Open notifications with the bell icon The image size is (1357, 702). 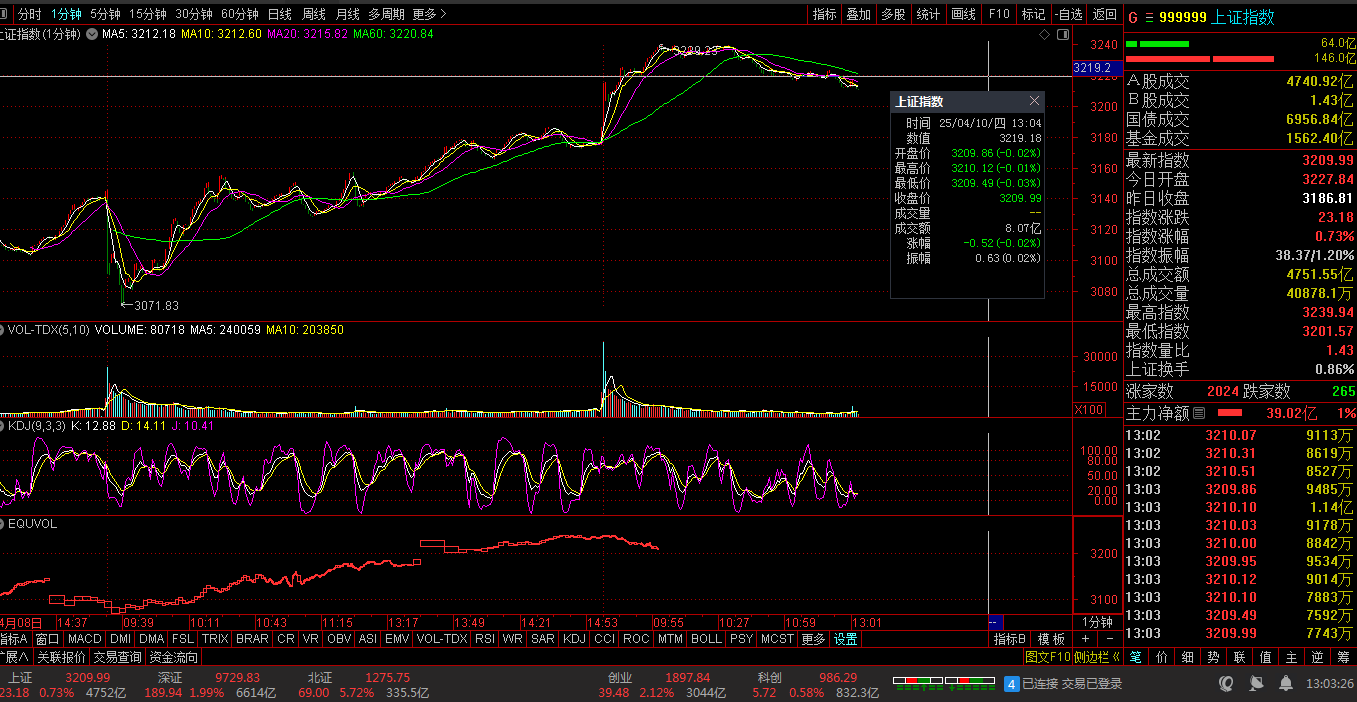1285,684
